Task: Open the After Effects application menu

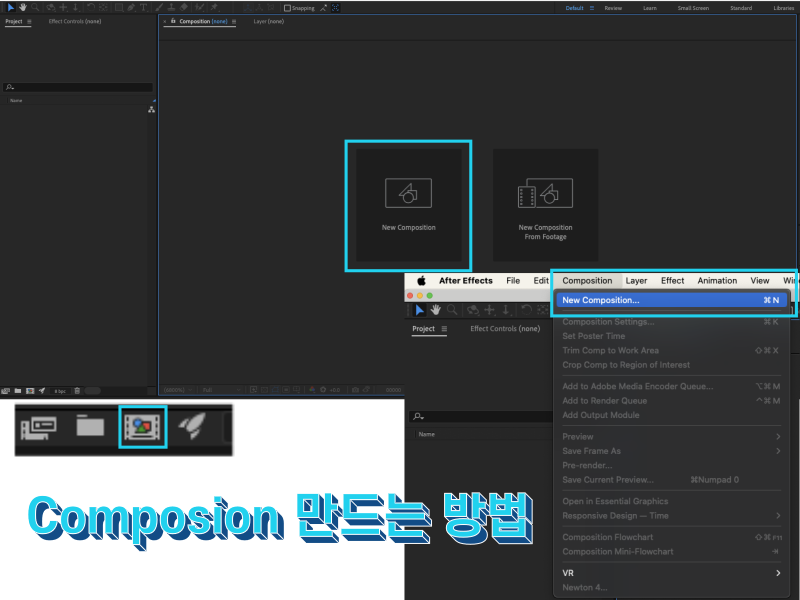Action: [466, 281]
